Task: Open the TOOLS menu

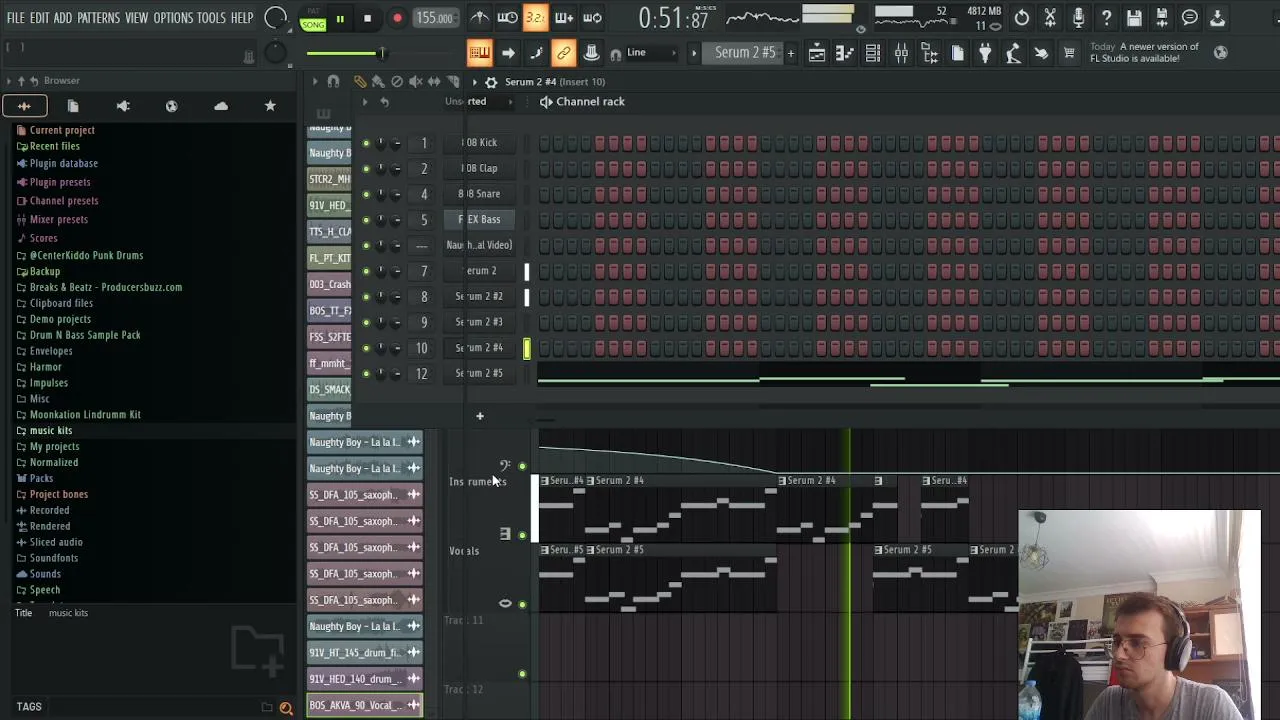Action: click(x=211, y=18)
